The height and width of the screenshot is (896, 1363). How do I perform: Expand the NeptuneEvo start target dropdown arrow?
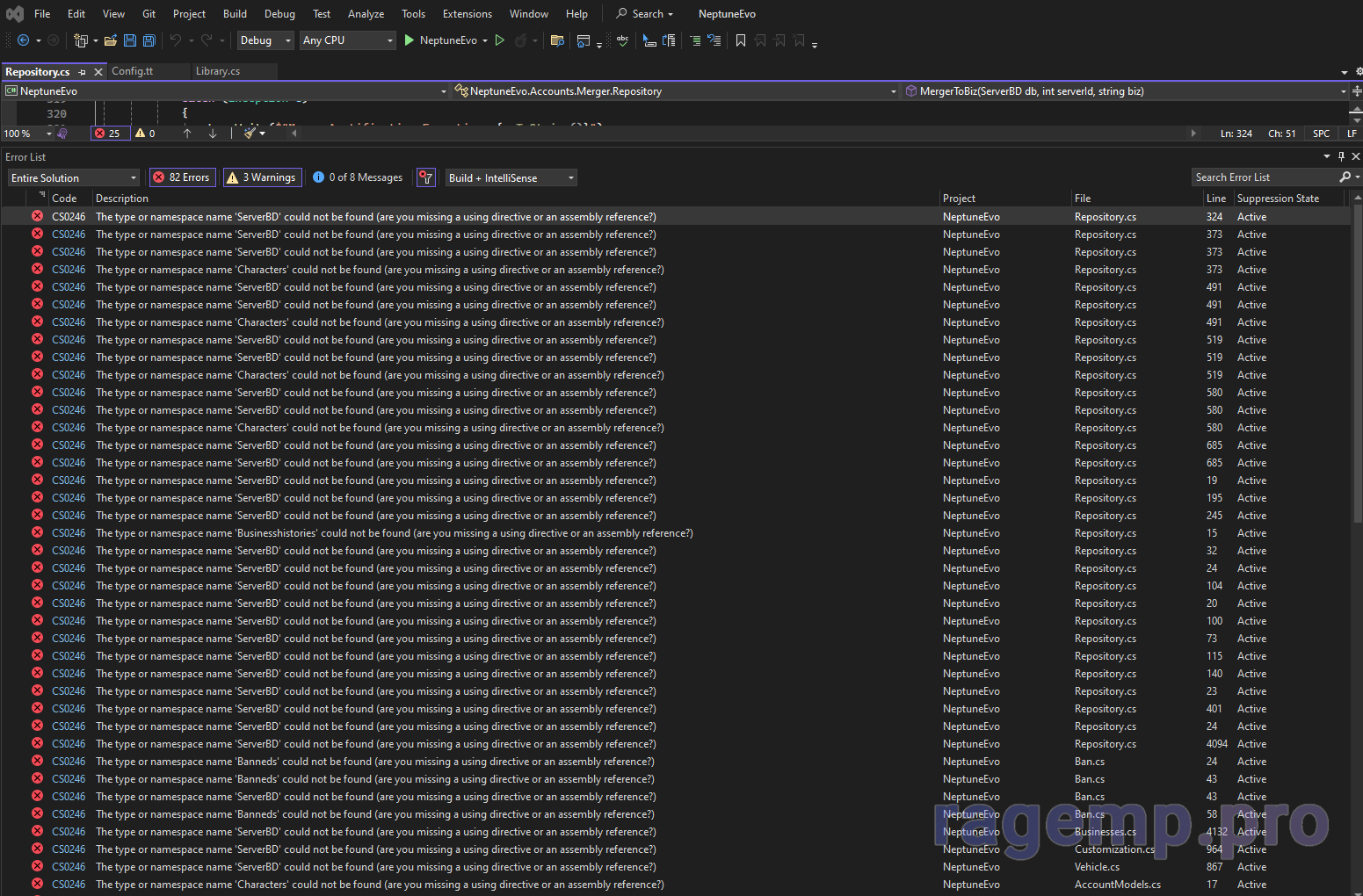(x=485, y=40)
